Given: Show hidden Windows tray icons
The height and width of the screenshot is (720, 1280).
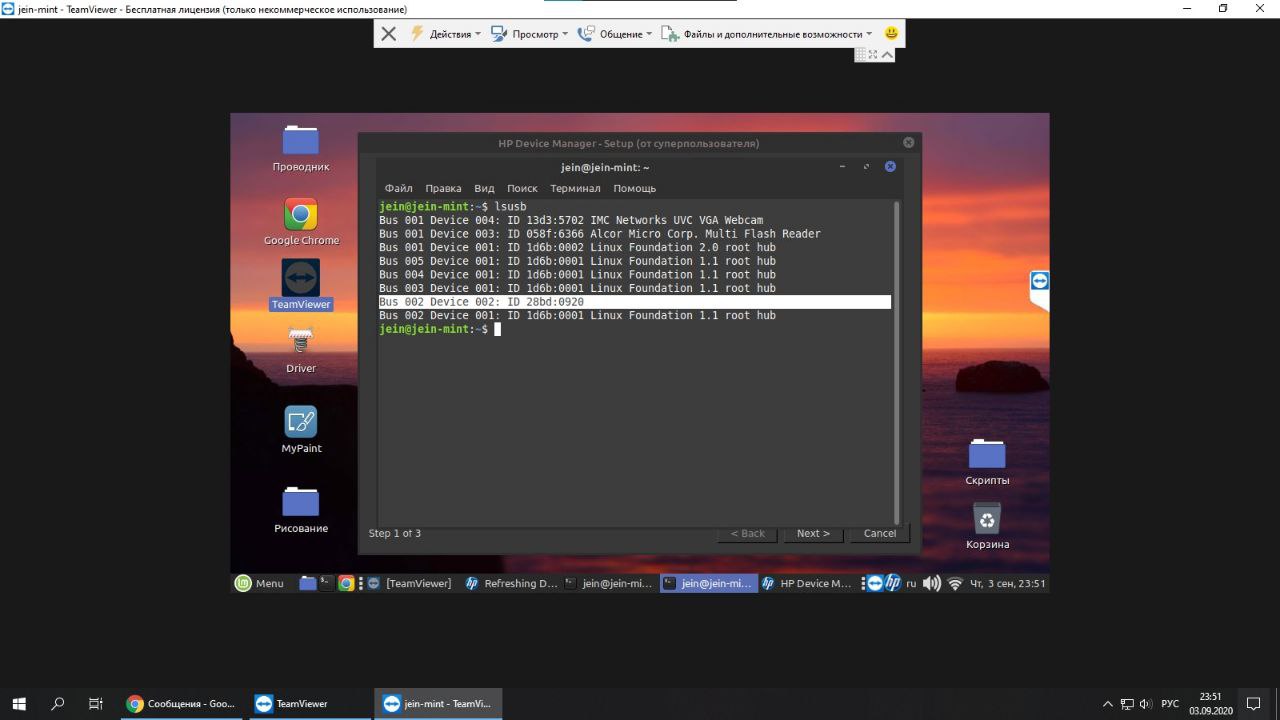Looking at the screenshot, I should (1107, 704).
